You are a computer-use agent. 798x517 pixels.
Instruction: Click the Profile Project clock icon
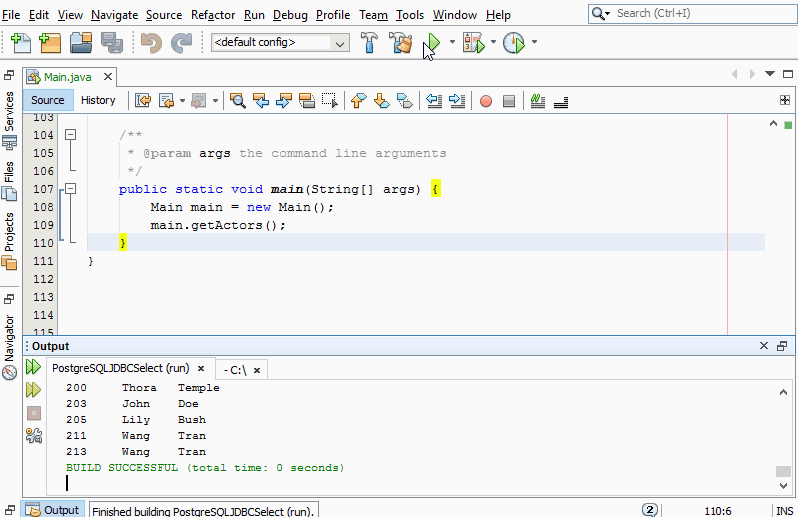coord(513,43)
